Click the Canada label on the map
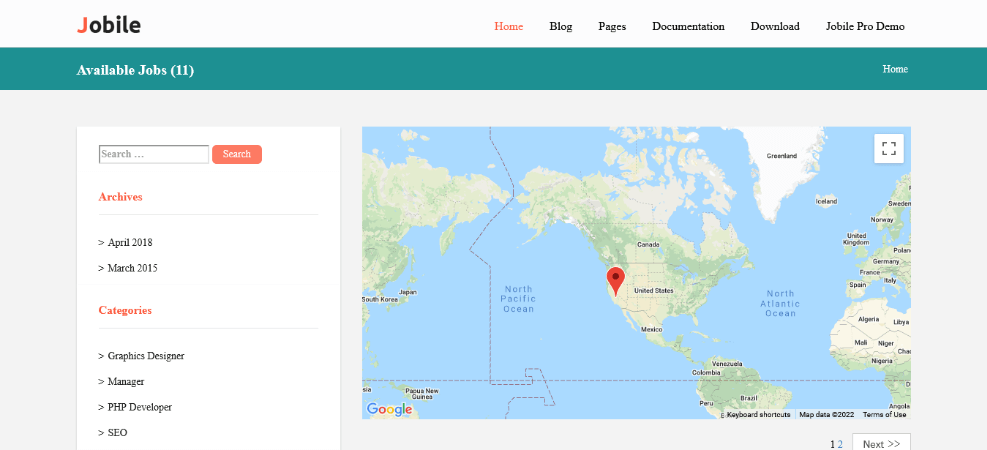The image size is (987, 450). coord(648,244)
